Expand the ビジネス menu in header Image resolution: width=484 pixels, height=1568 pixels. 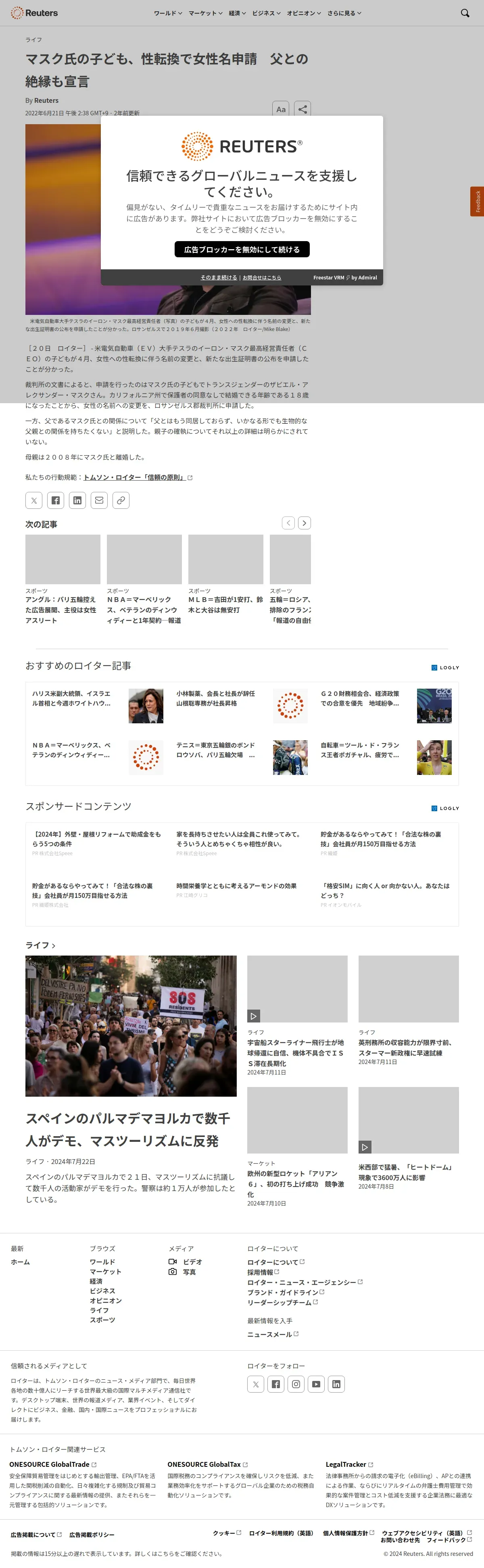click(x=267, y=13)
